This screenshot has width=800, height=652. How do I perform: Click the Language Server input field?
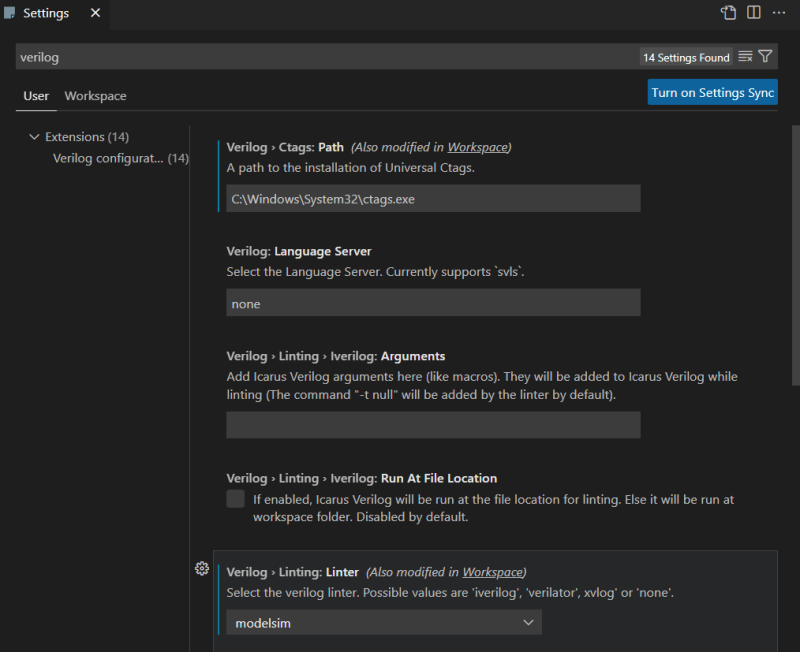coord(433,303)
